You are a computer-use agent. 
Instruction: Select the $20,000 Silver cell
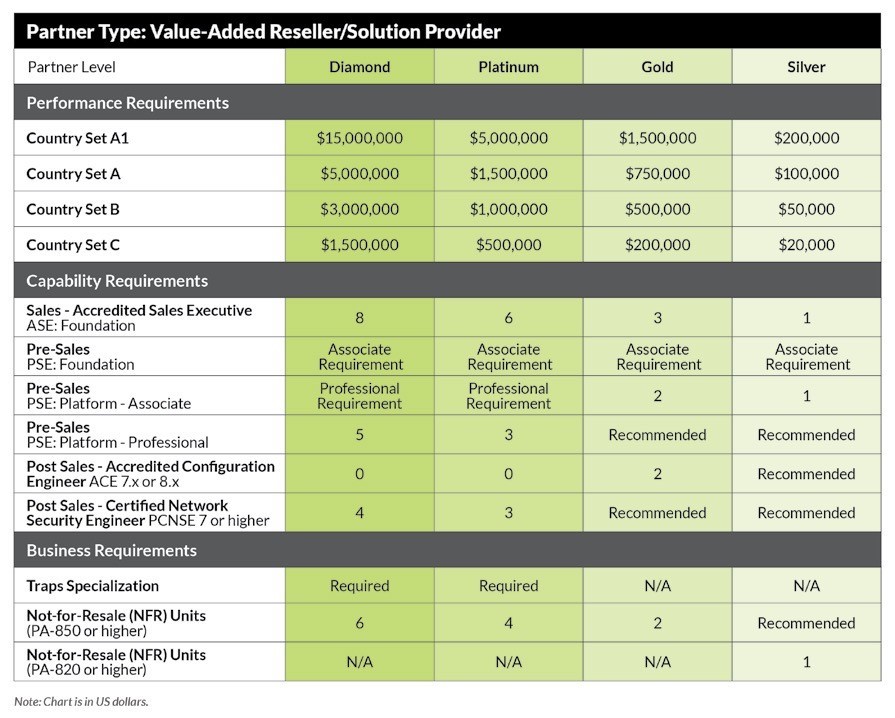(x=806, y=245)
